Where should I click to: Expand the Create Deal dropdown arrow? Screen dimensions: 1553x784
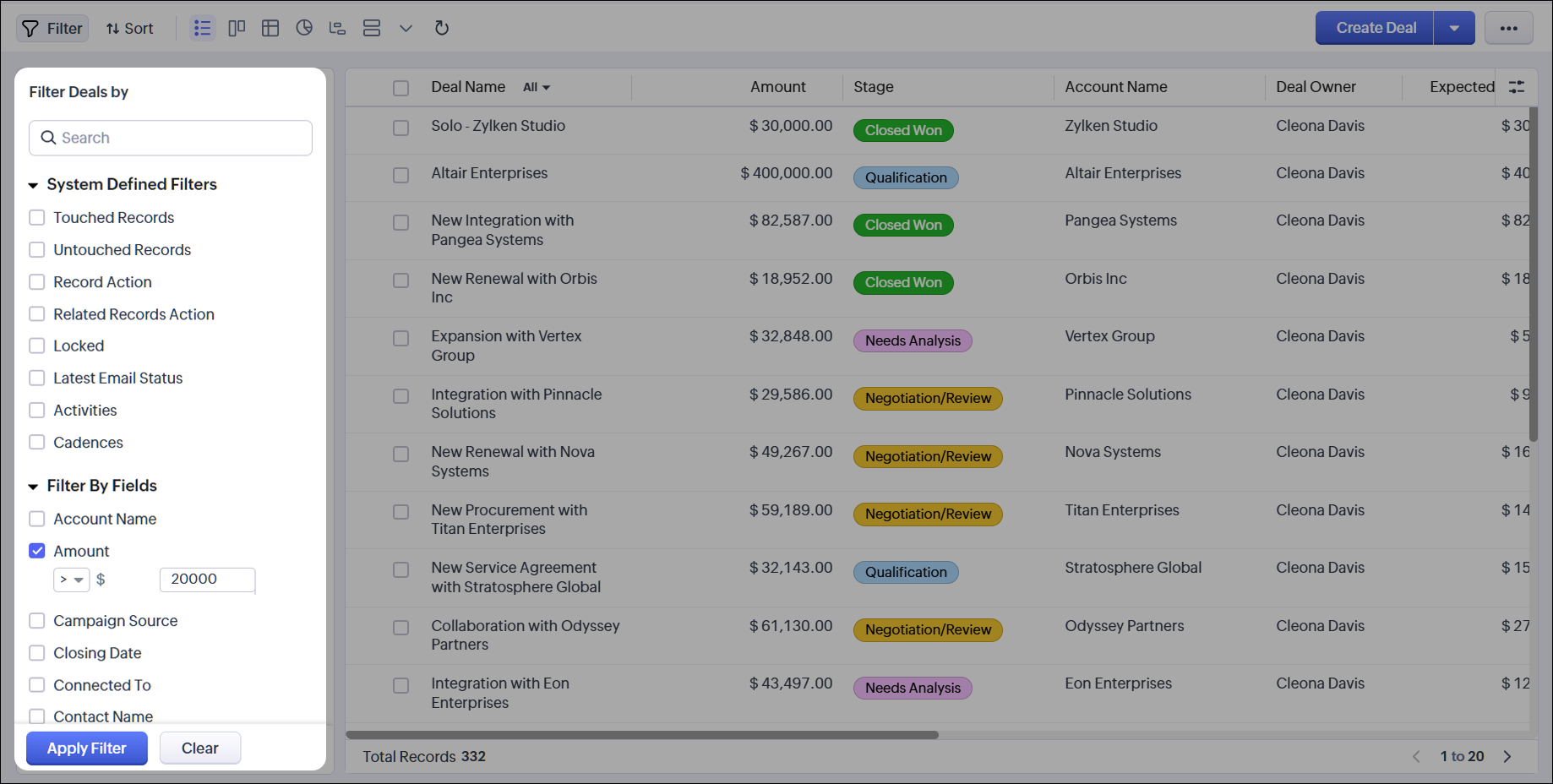point(1454,28)
